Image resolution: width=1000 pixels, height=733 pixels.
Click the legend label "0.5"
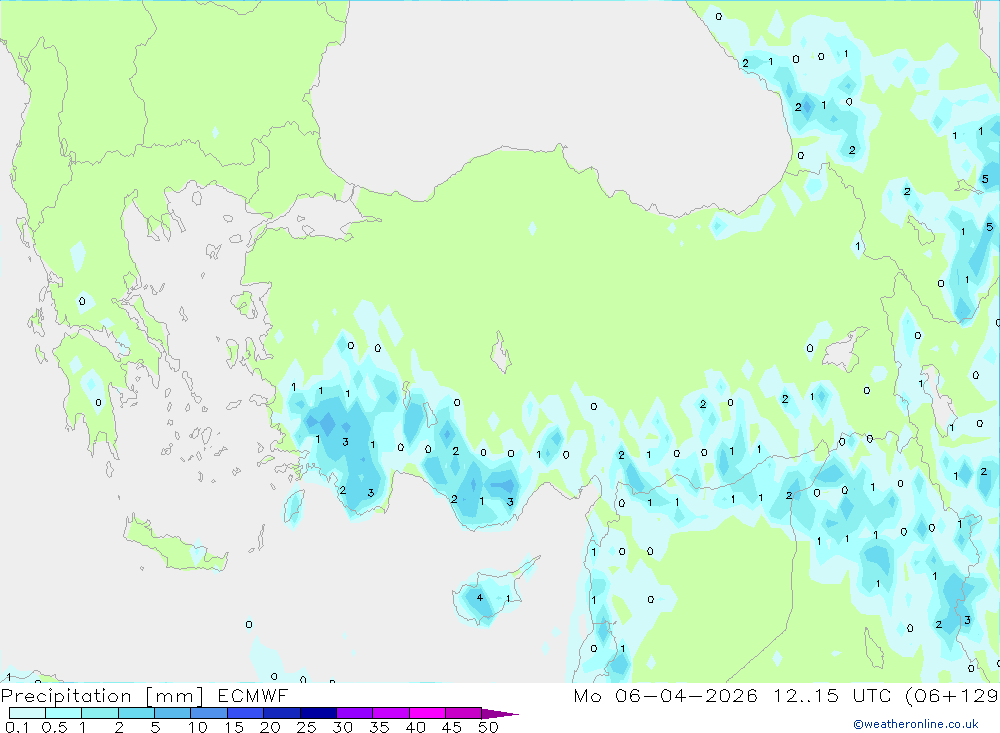(54, 727)
